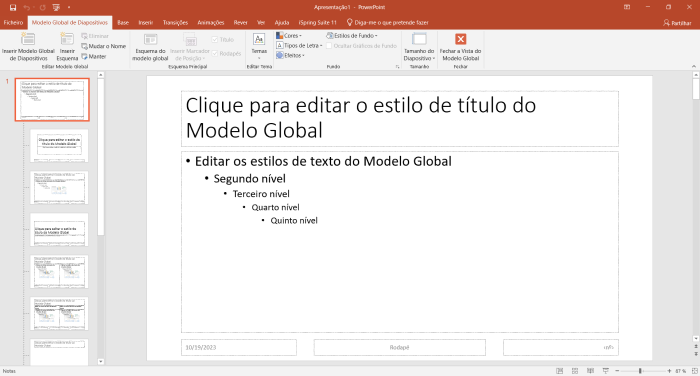Click the Partilhar share button
Viewport: 700px width, 376px height.
click(x=677, y=23)
